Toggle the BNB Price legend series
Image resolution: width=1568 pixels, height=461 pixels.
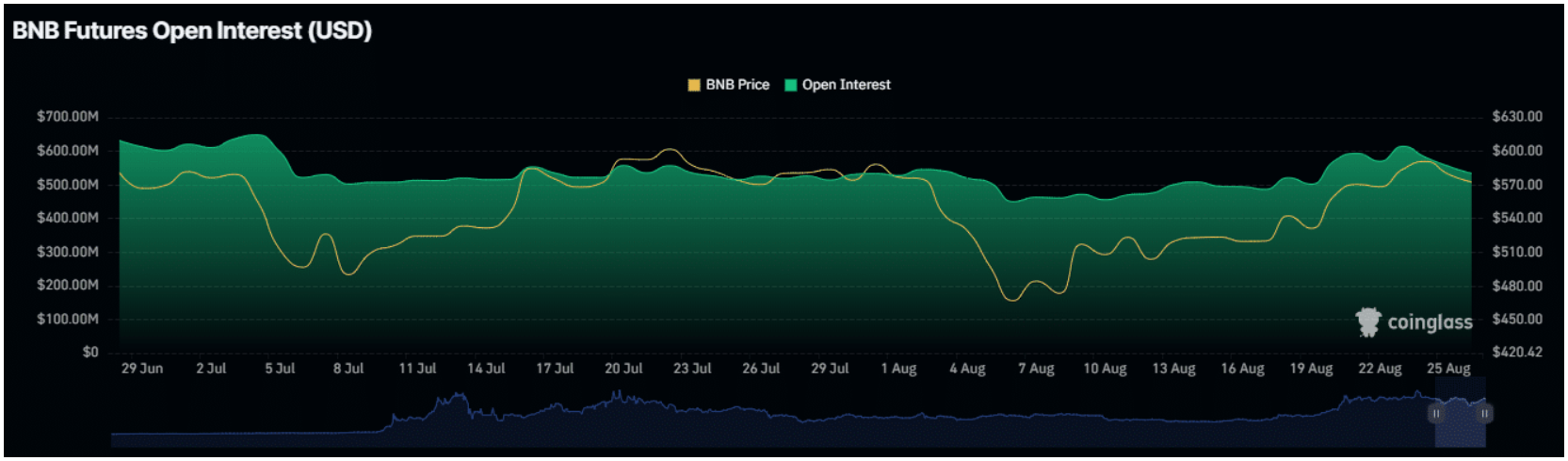(729, 85)
